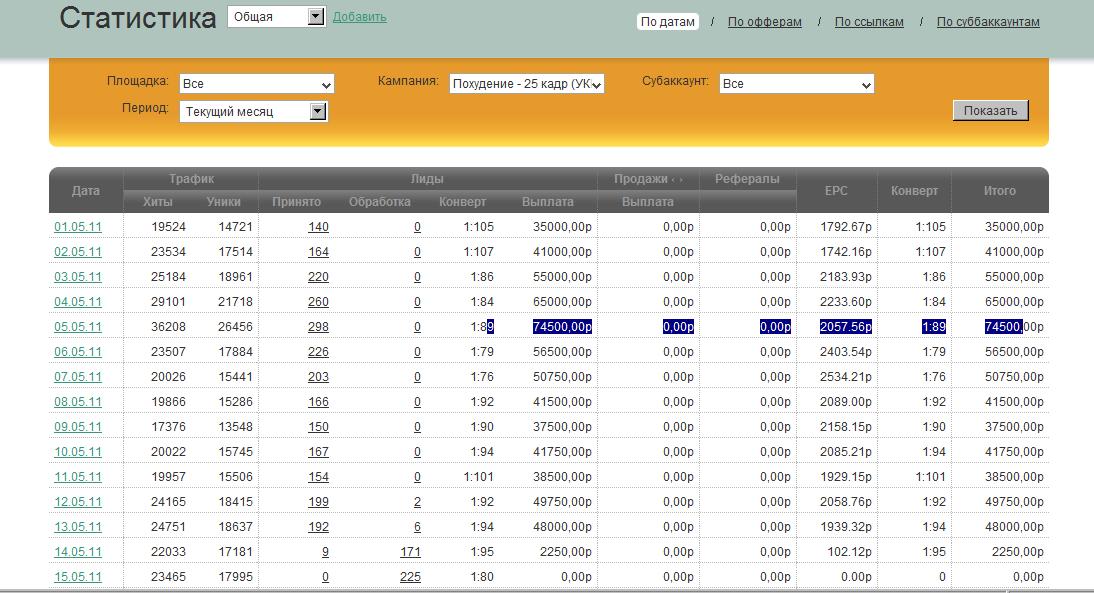This screenshot has height=593, width=1094.
Task: Open the 01.05.11 date link
Action: tap(78, 227)
